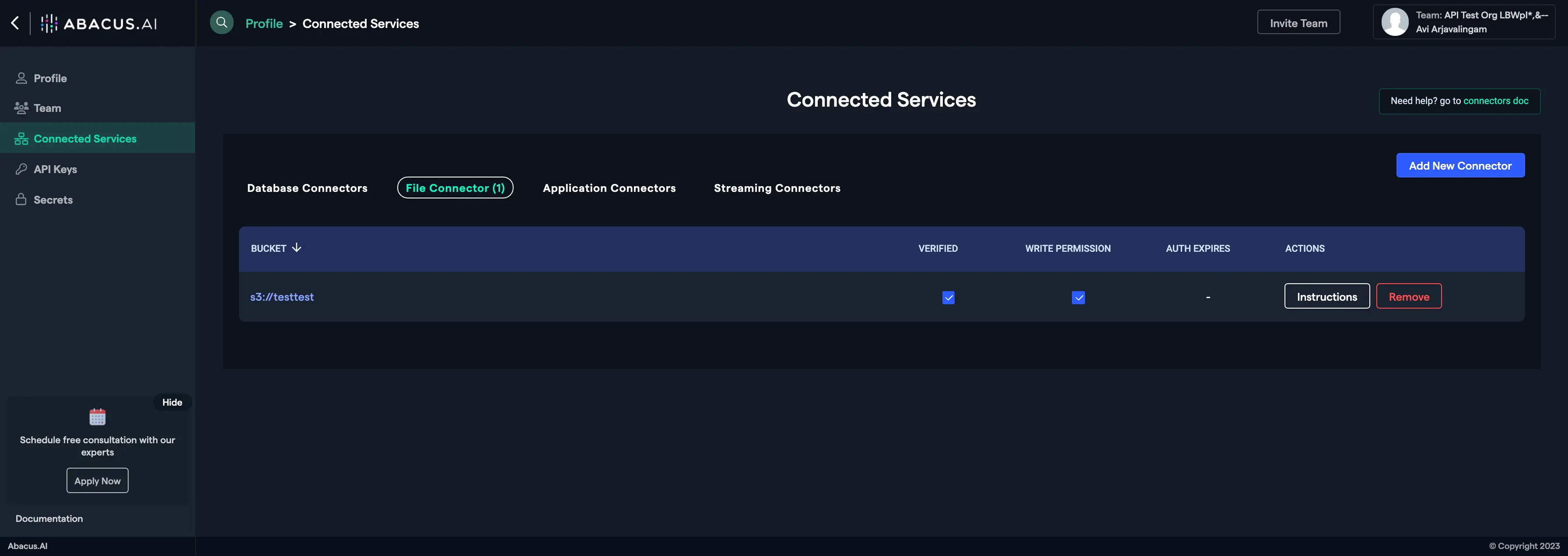This screenshot has height=556, width=1568.
Task: Hide the free consultation card
Action: (x=172, y=402)
